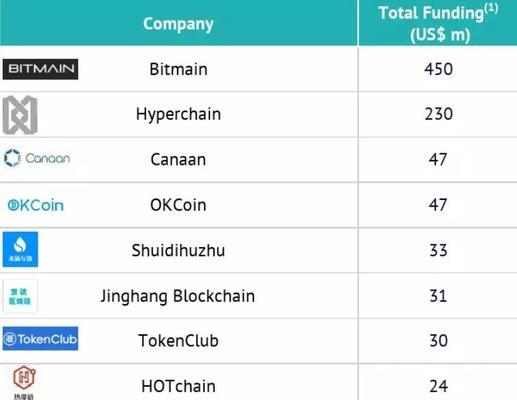Select the Hyperchain company name

click(x=178, y=114)
